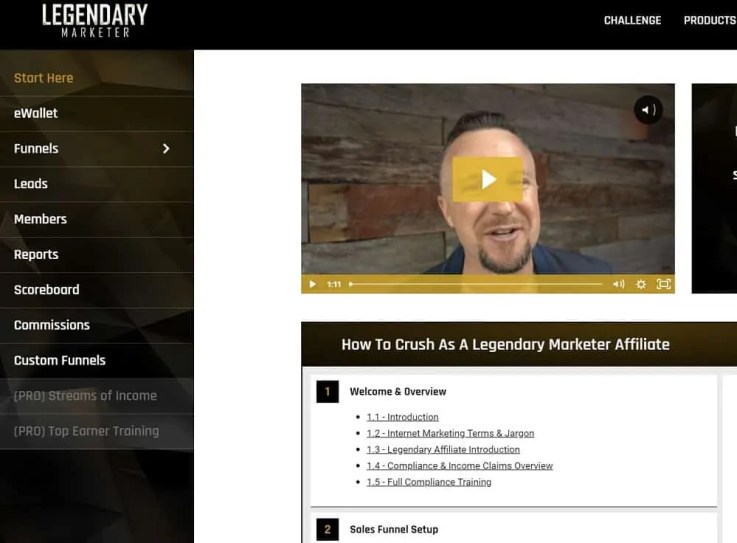Screen dimensions: 737x543
Task: Click the small play icon in the video bar
Action: (313, 284)
